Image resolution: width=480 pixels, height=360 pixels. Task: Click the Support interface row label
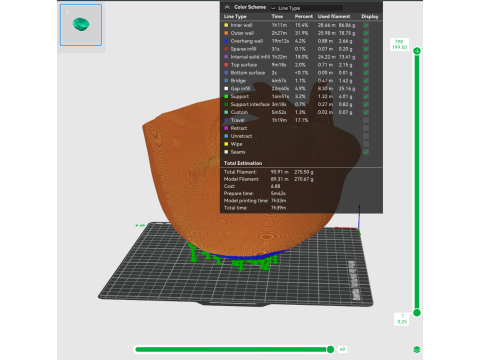[250, 104]
